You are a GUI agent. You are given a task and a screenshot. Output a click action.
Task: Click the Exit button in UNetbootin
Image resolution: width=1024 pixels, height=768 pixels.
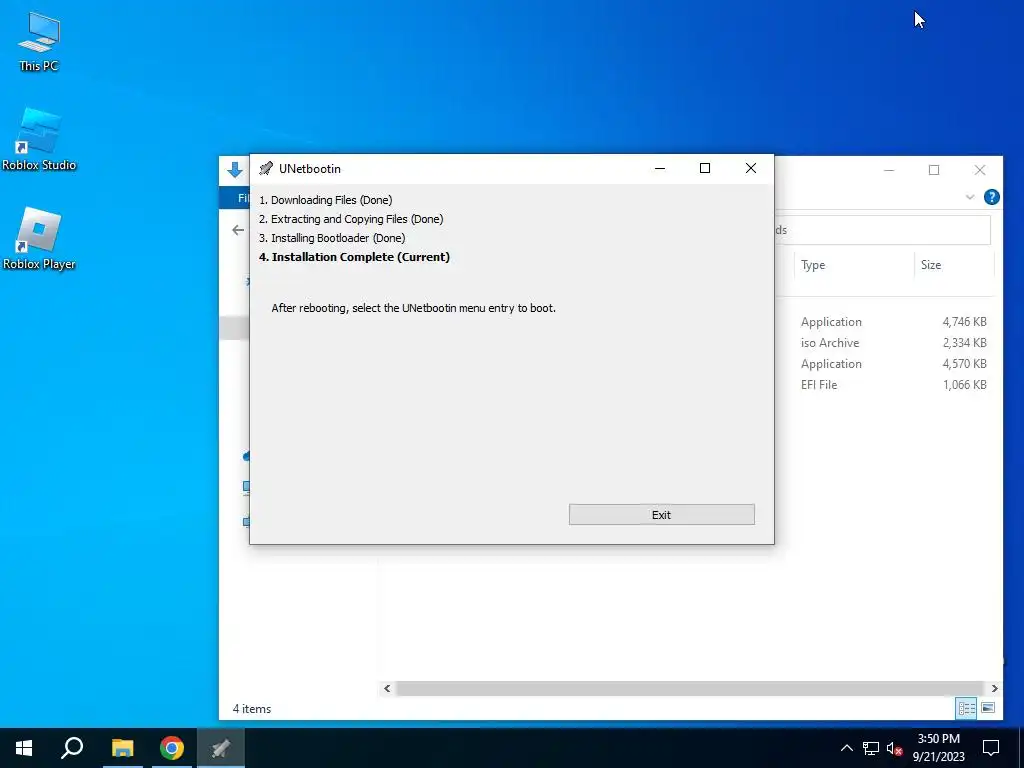click(x=662, y=515)
